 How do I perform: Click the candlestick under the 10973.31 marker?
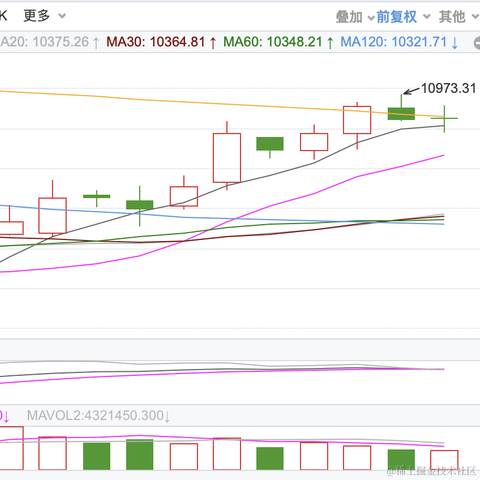(x=401, y=113)
